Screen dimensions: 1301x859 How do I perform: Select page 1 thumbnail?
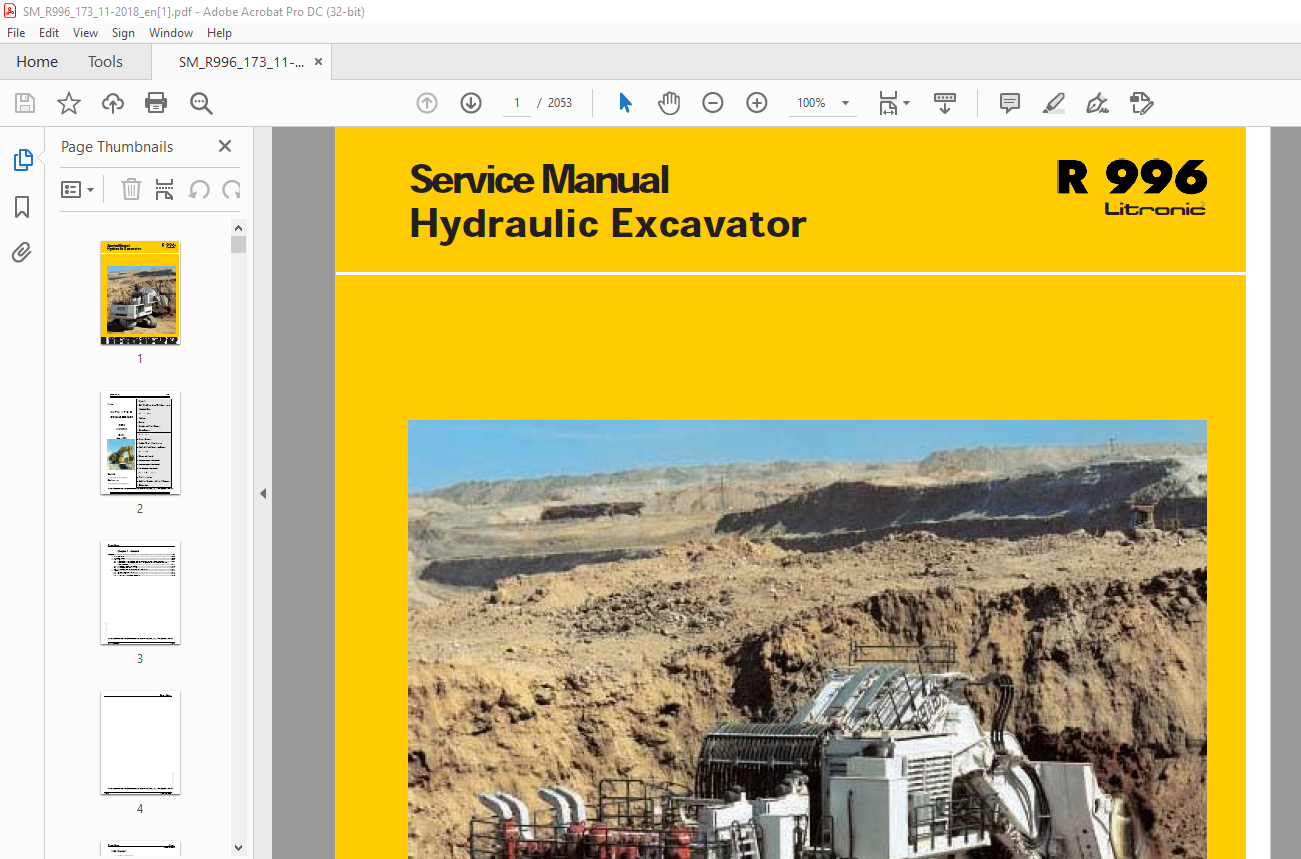(140, 293)
